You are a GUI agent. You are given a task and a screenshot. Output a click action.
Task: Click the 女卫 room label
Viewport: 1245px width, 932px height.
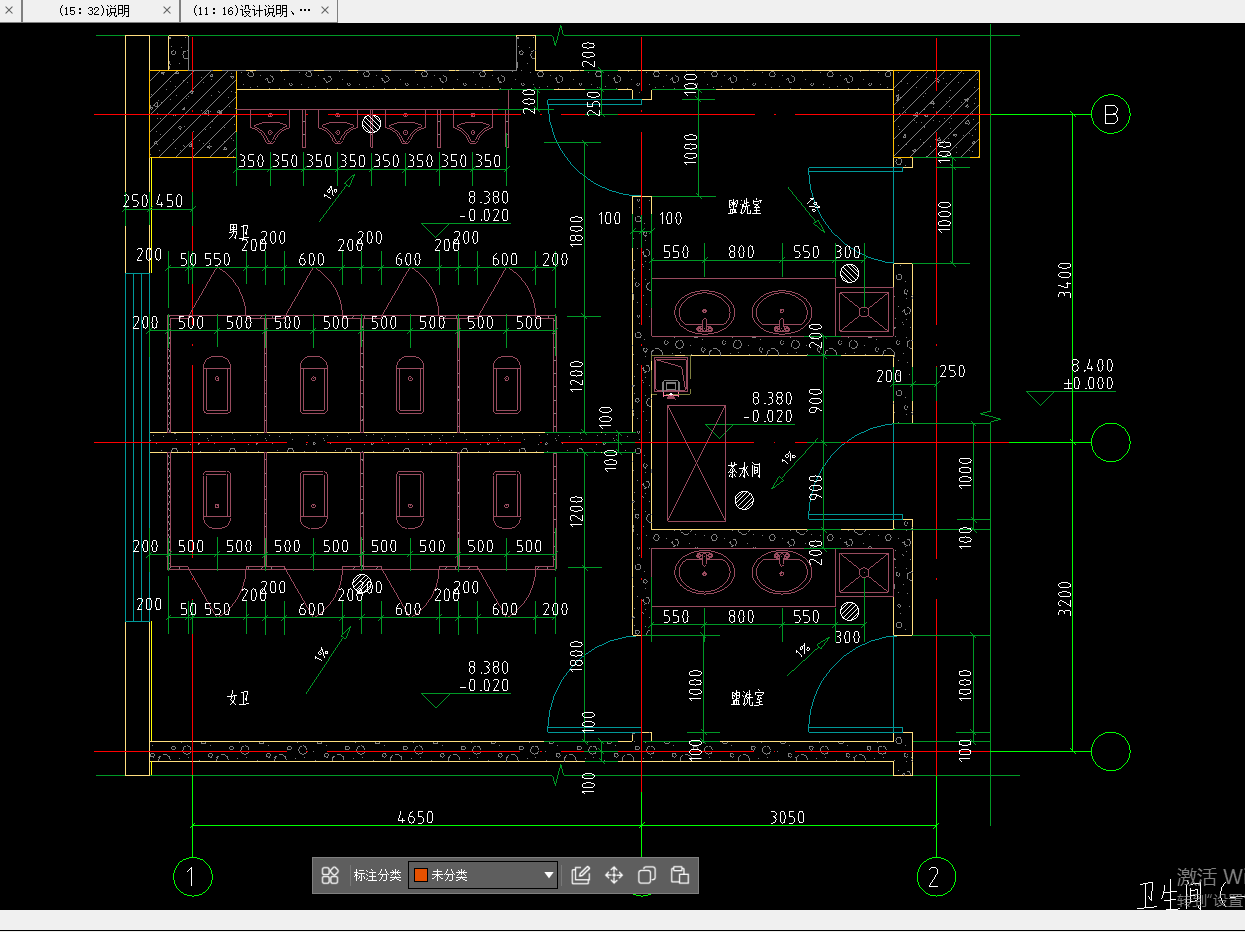pyautogui.click(x=238, y=698)
